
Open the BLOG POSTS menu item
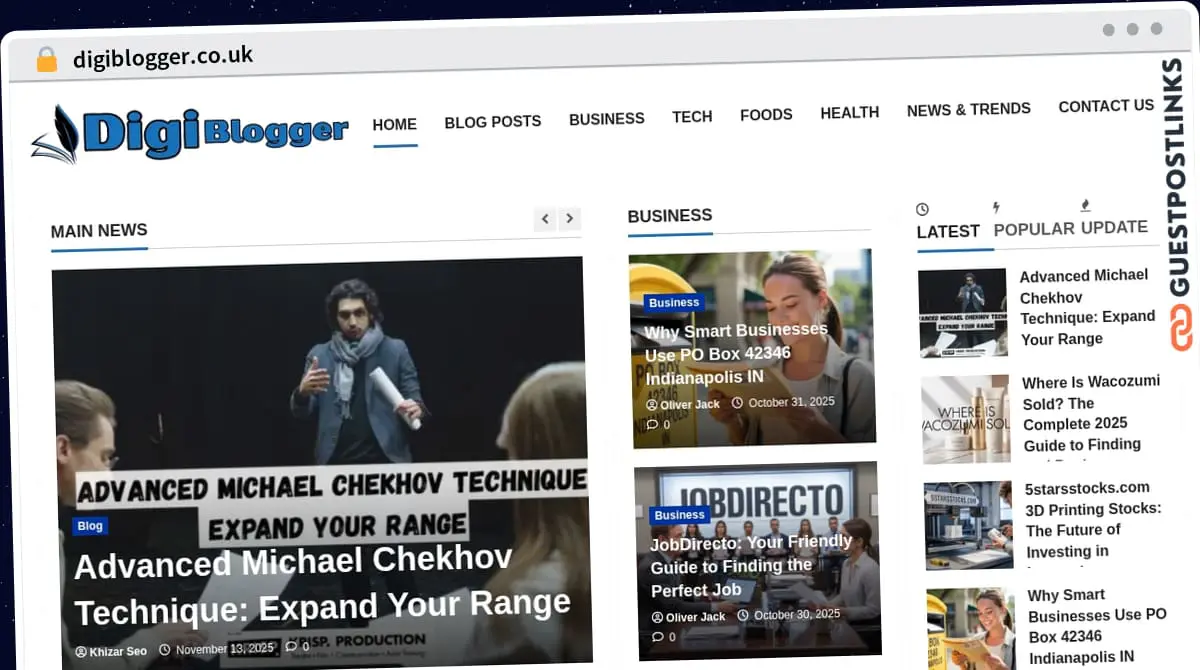(493, 122)
